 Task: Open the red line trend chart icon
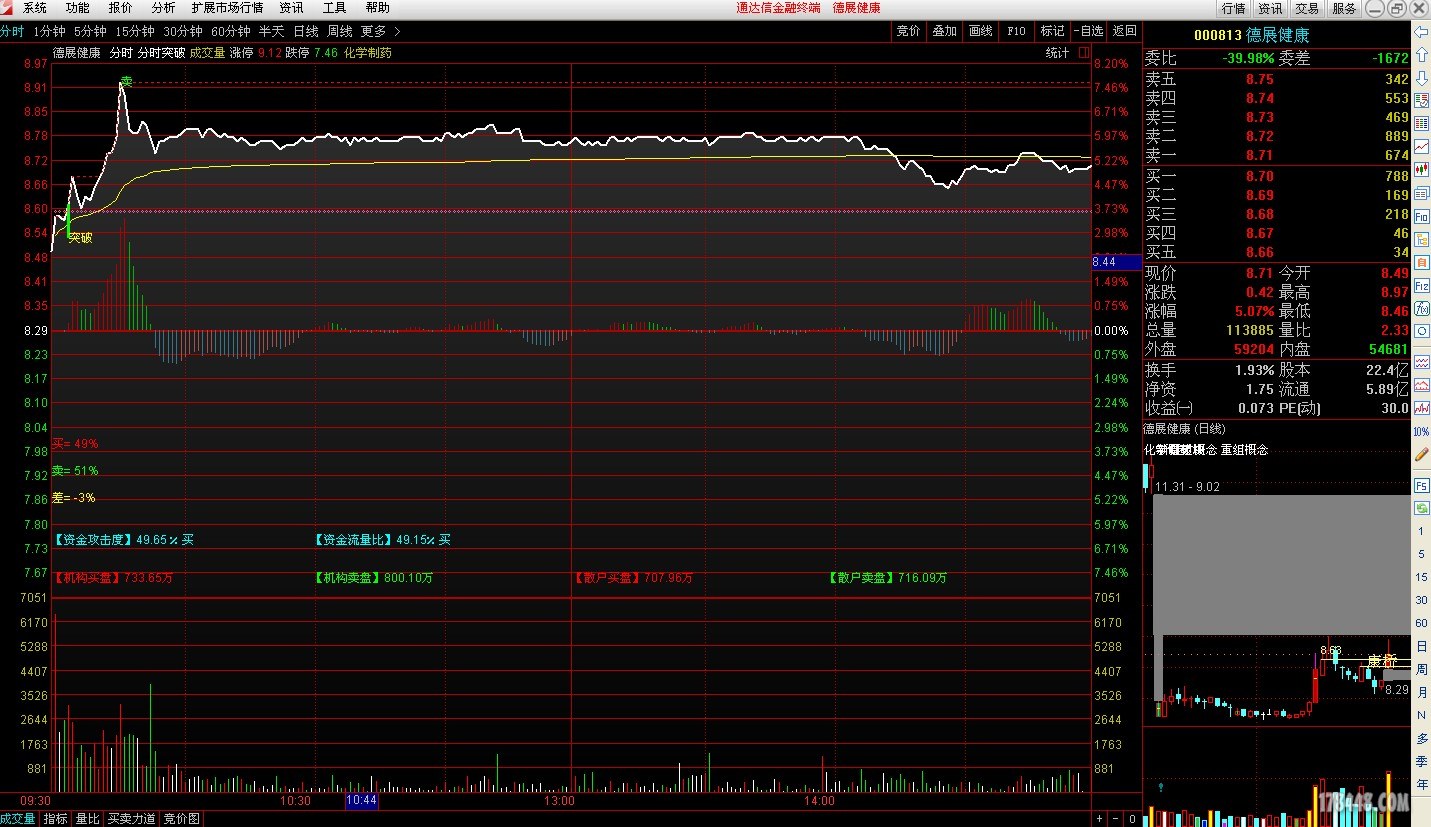[1421, 146]
